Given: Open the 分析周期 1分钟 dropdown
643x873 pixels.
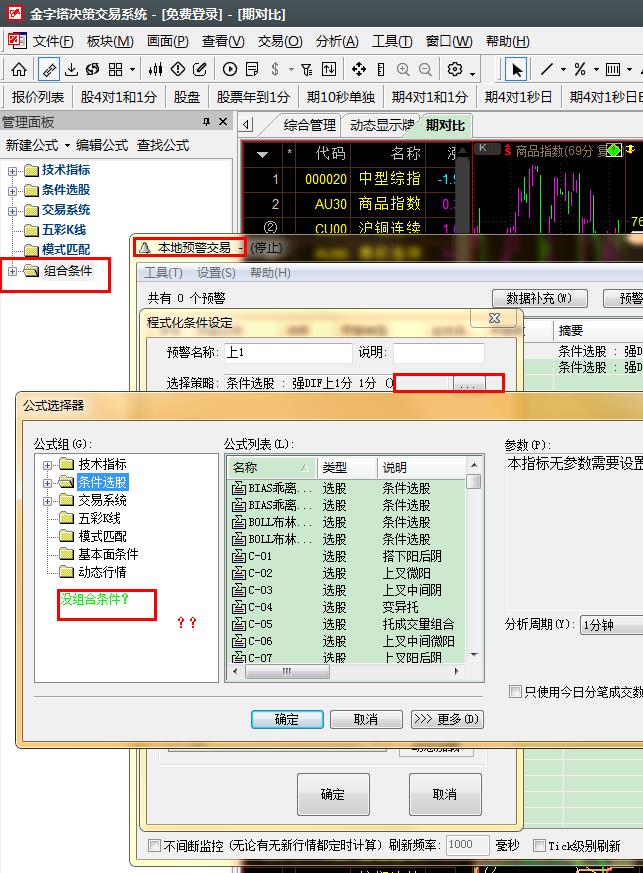Looking at the screenshot, I should pos(611,625).
